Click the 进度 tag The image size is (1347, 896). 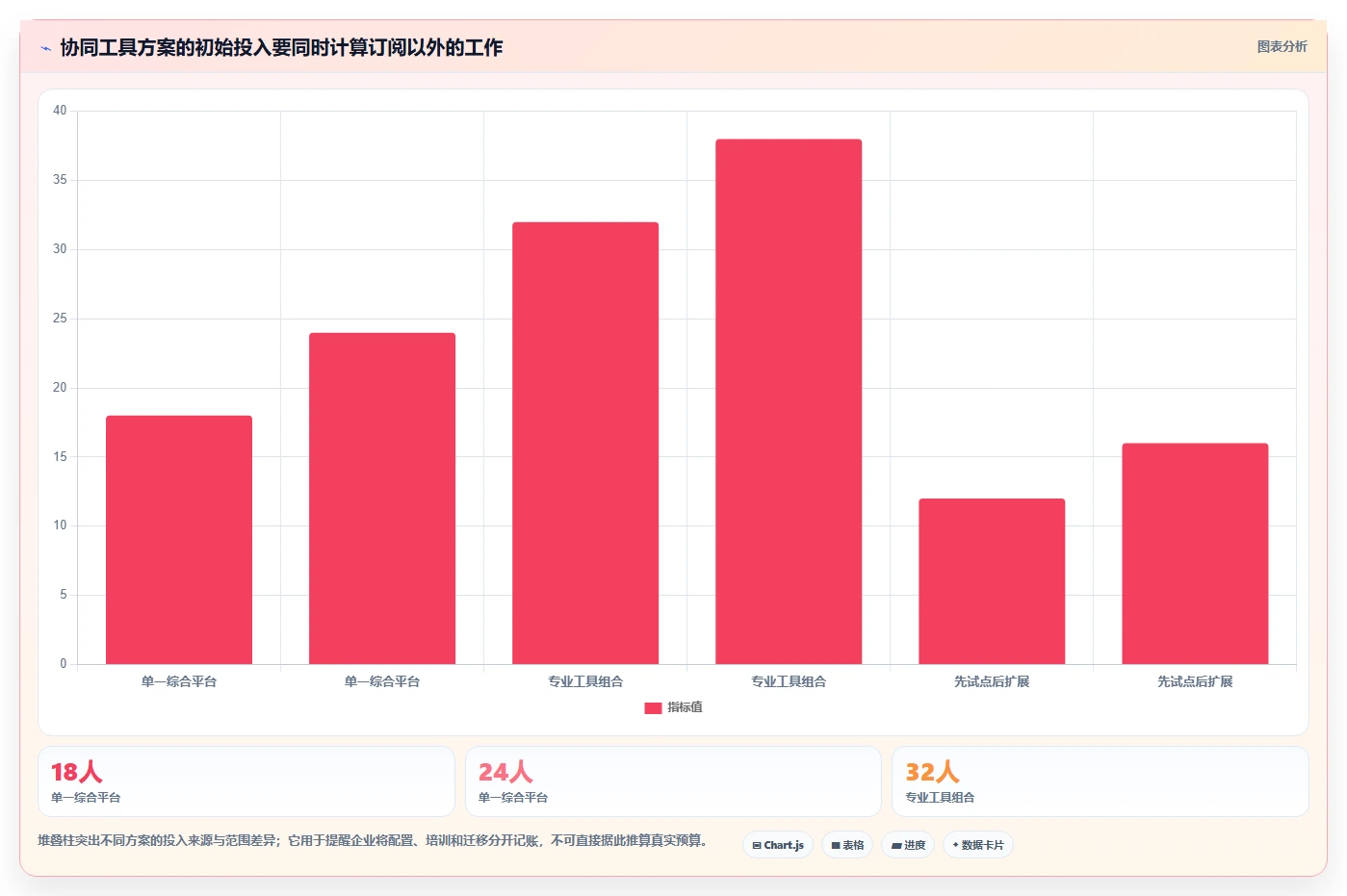908,845
